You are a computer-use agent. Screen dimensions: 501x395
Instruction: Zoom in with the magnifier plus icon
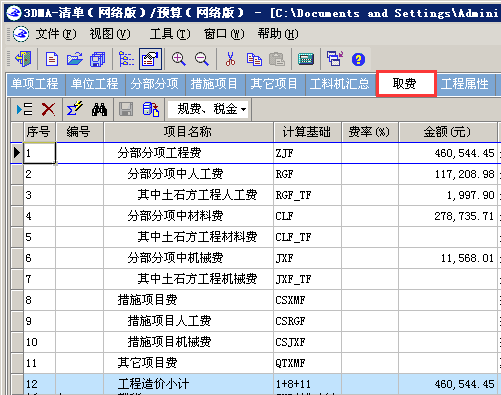[x=179, y=59]
